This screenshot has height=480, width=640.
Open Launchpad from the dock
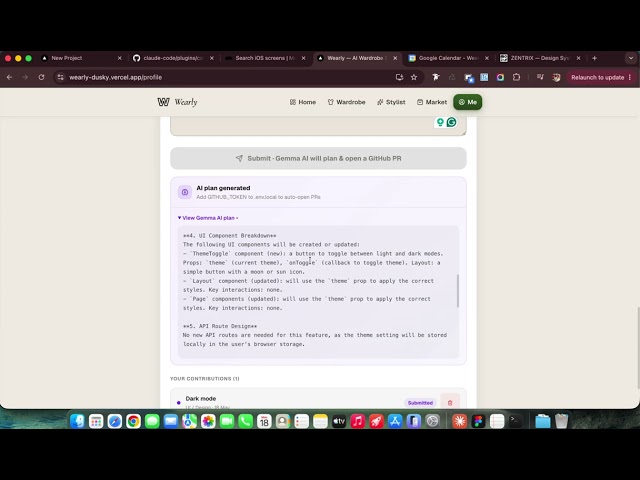(x=96, y=421)
